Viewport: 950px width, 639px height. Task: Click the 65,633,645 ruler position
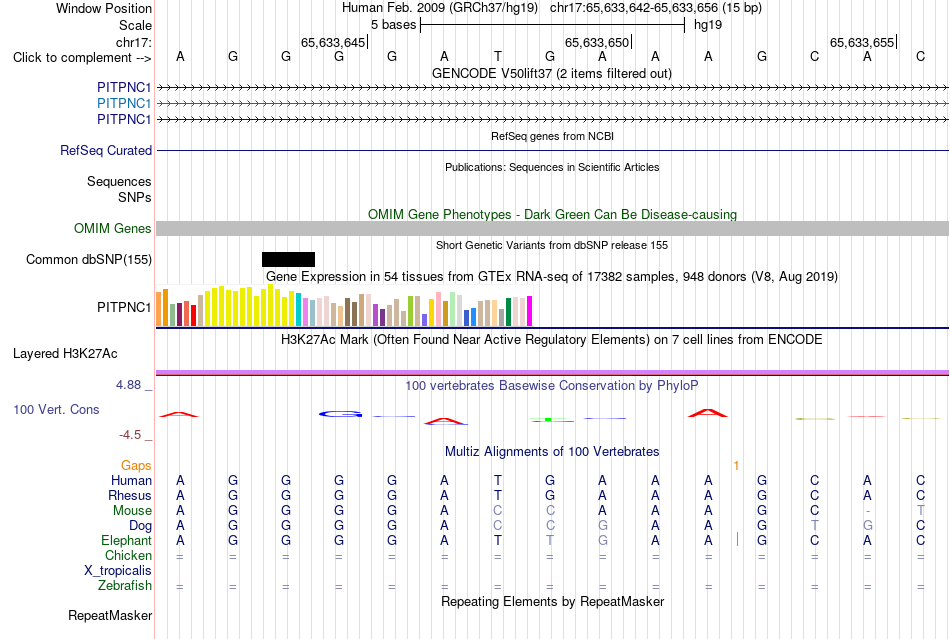click(333, 42)
